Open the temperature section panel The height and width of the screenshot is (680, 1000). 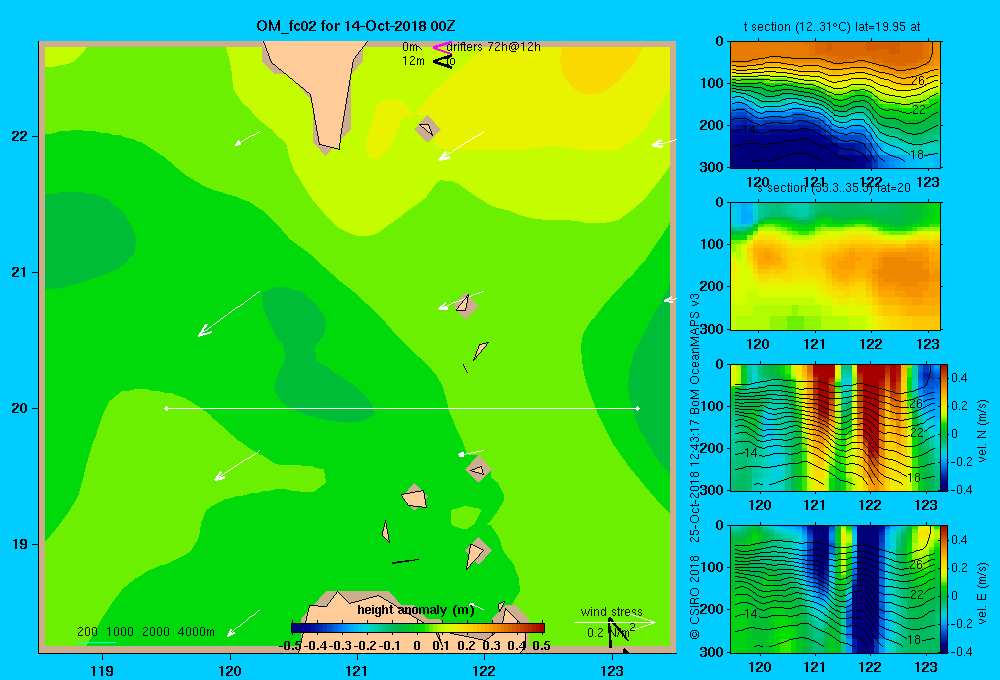(x=835, y=105)
